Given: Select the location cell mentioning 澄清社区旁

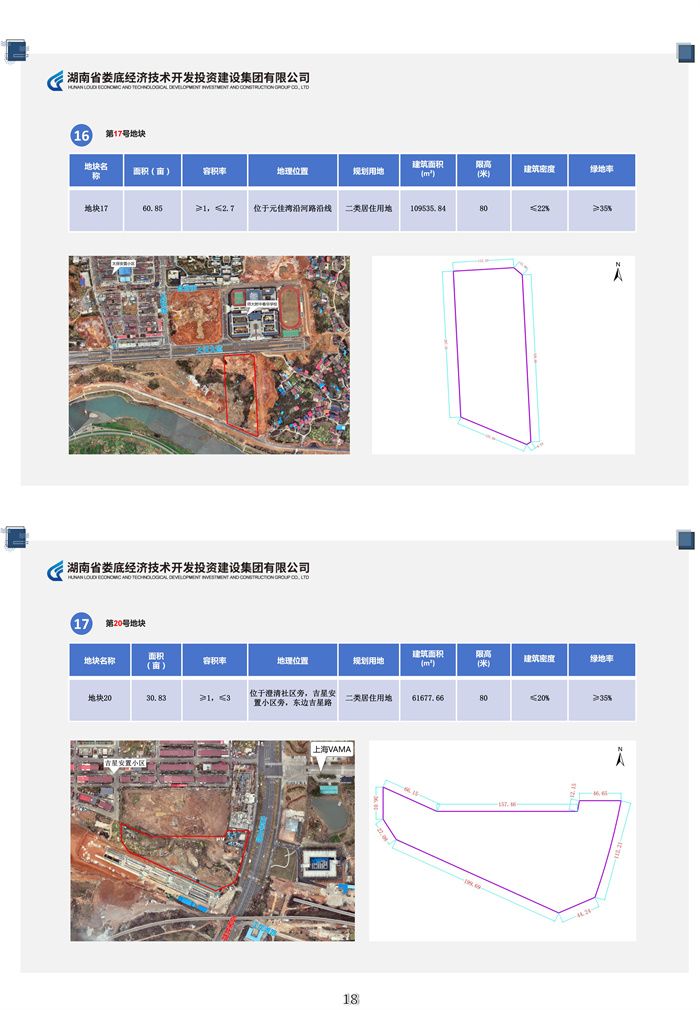Looking at the screenshot, I should coord(292,698).
